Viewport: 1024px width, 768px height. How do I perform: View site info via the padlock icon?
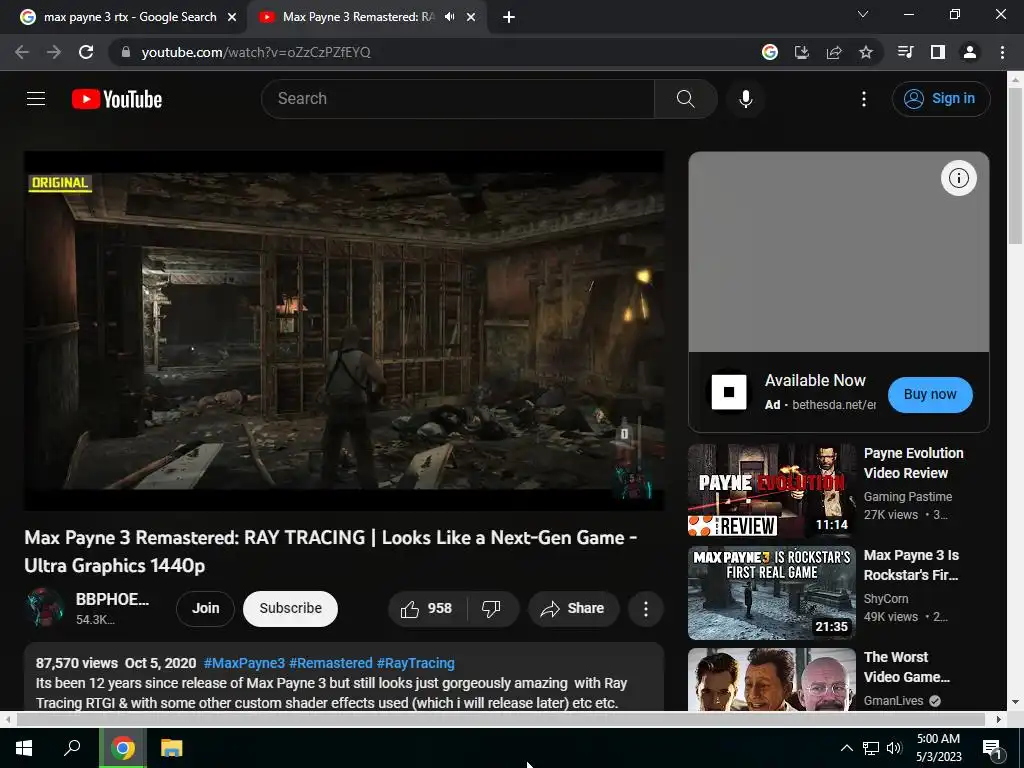click(126, 52)
